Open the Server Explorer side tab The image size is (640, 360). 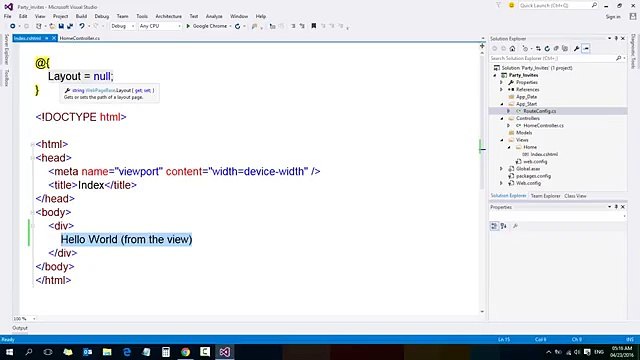click(7, 49)
